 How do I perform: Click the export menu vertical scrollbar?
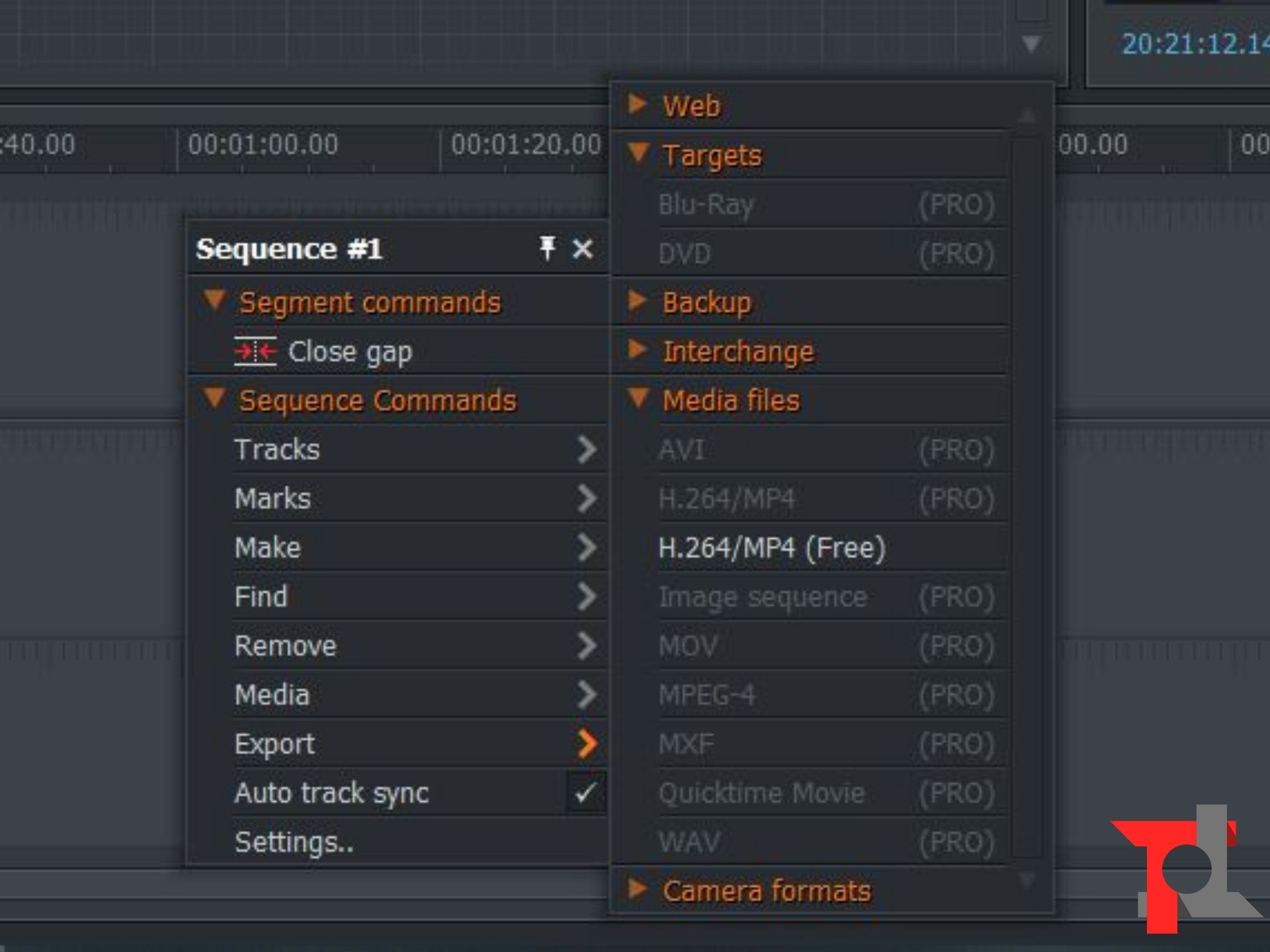click(1027, 496)
